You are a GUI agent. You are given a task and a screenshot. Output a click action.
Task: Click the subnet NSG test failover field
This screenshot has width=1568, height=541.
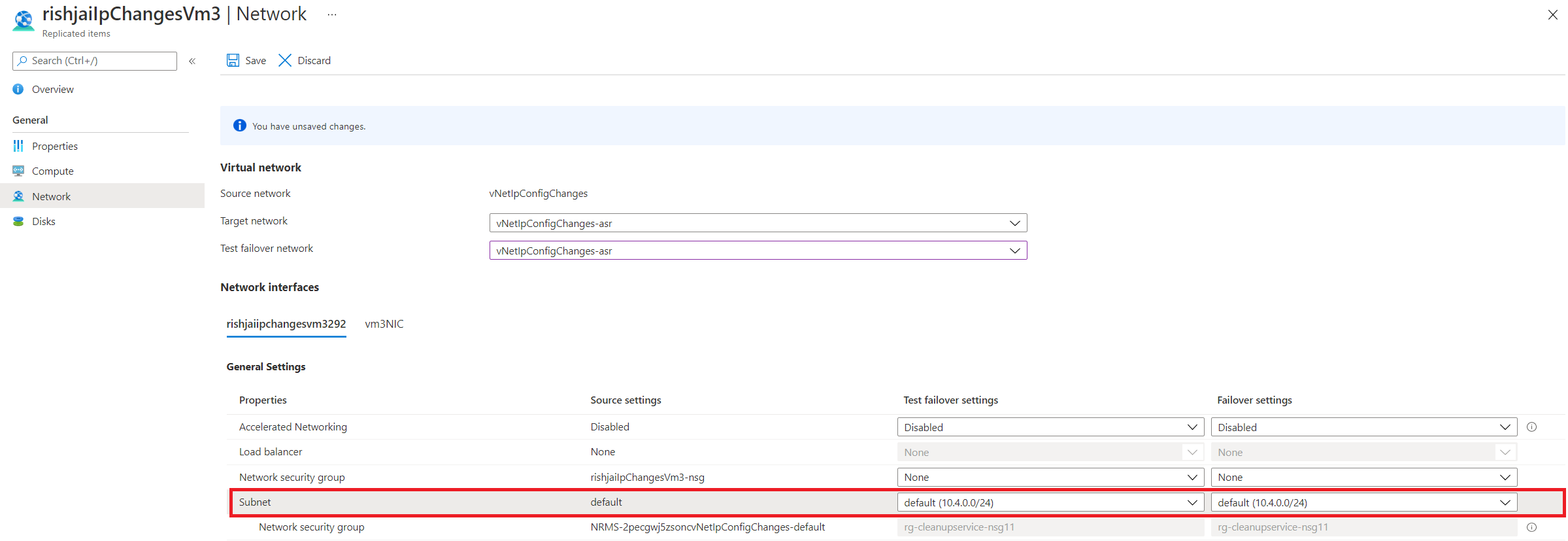(x=1050, y=527)
